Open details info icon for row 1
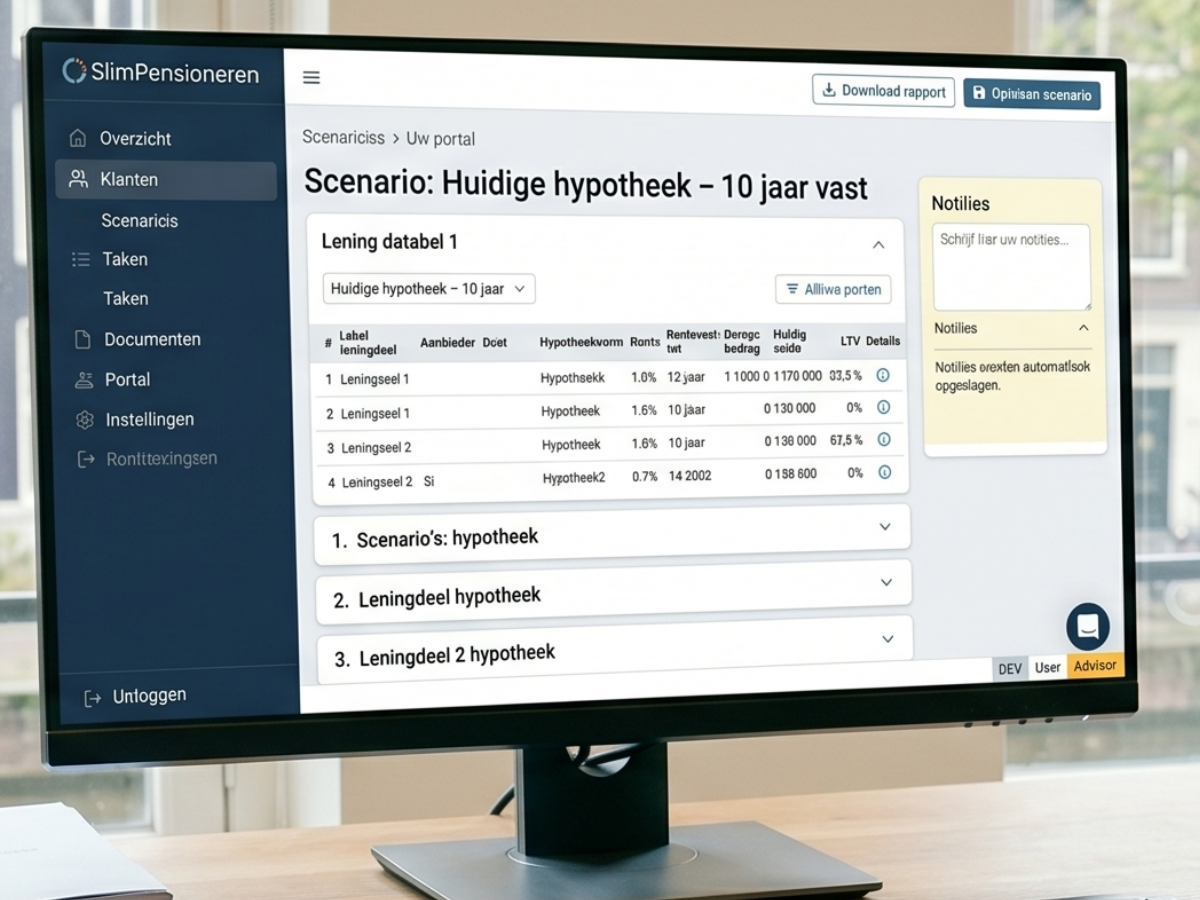 pyautogui.click(x=883, y=375)
